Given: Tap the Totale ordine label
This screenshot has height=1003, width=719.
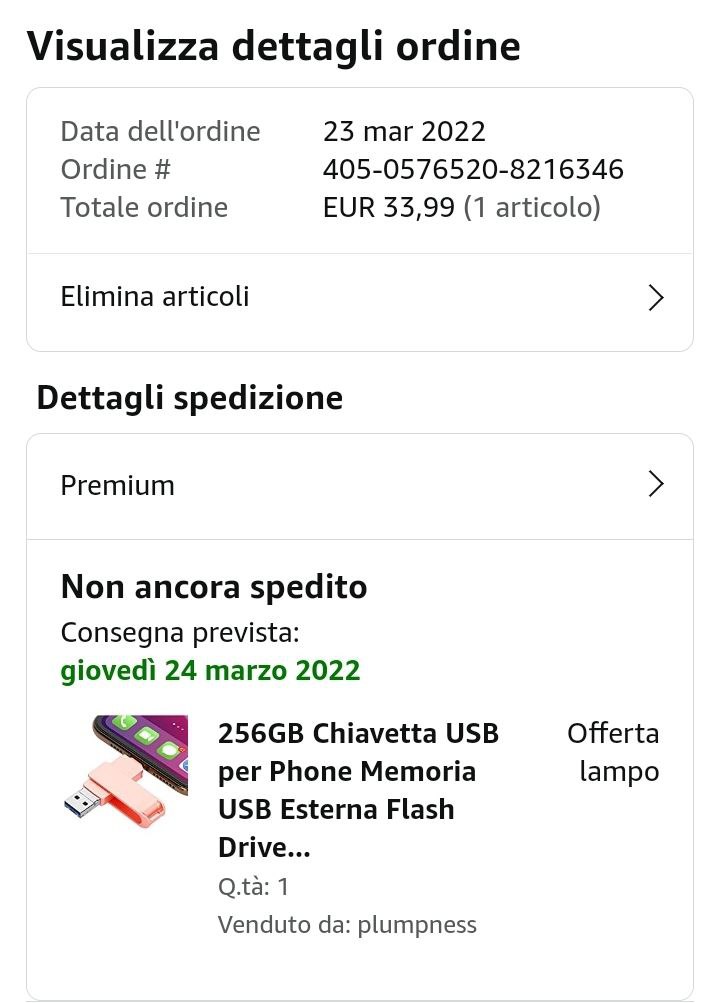Looking at the screenshot, I should point(144,207).
